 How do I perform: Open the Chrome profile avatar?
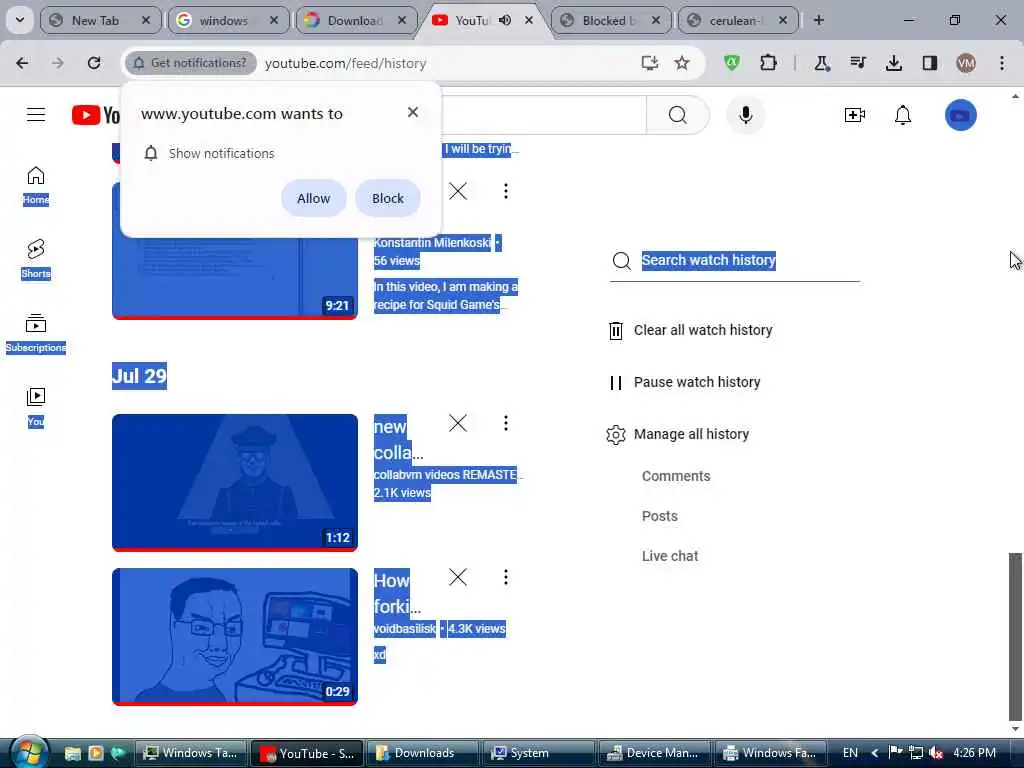click(x=966, y=63)
